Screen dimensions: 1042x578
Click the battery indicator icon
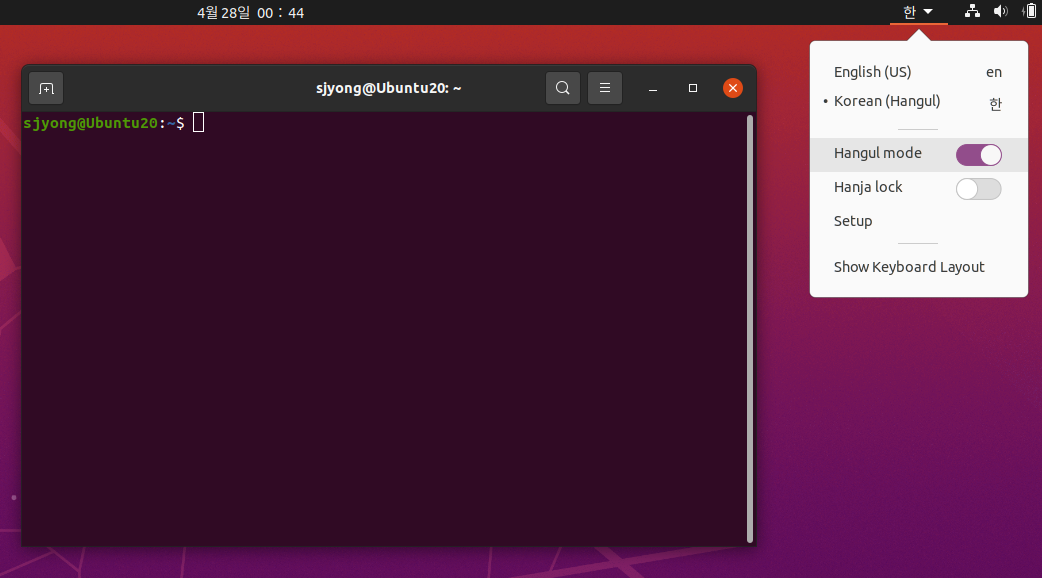(x=1029, y=11)
